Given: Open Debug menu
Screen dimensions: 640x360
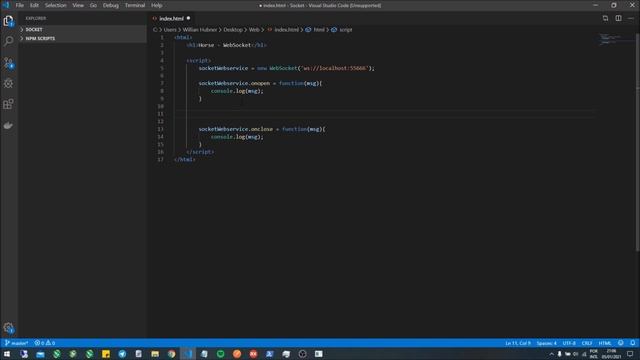Looking at the screenshot, I should click(x=111, y=5).
